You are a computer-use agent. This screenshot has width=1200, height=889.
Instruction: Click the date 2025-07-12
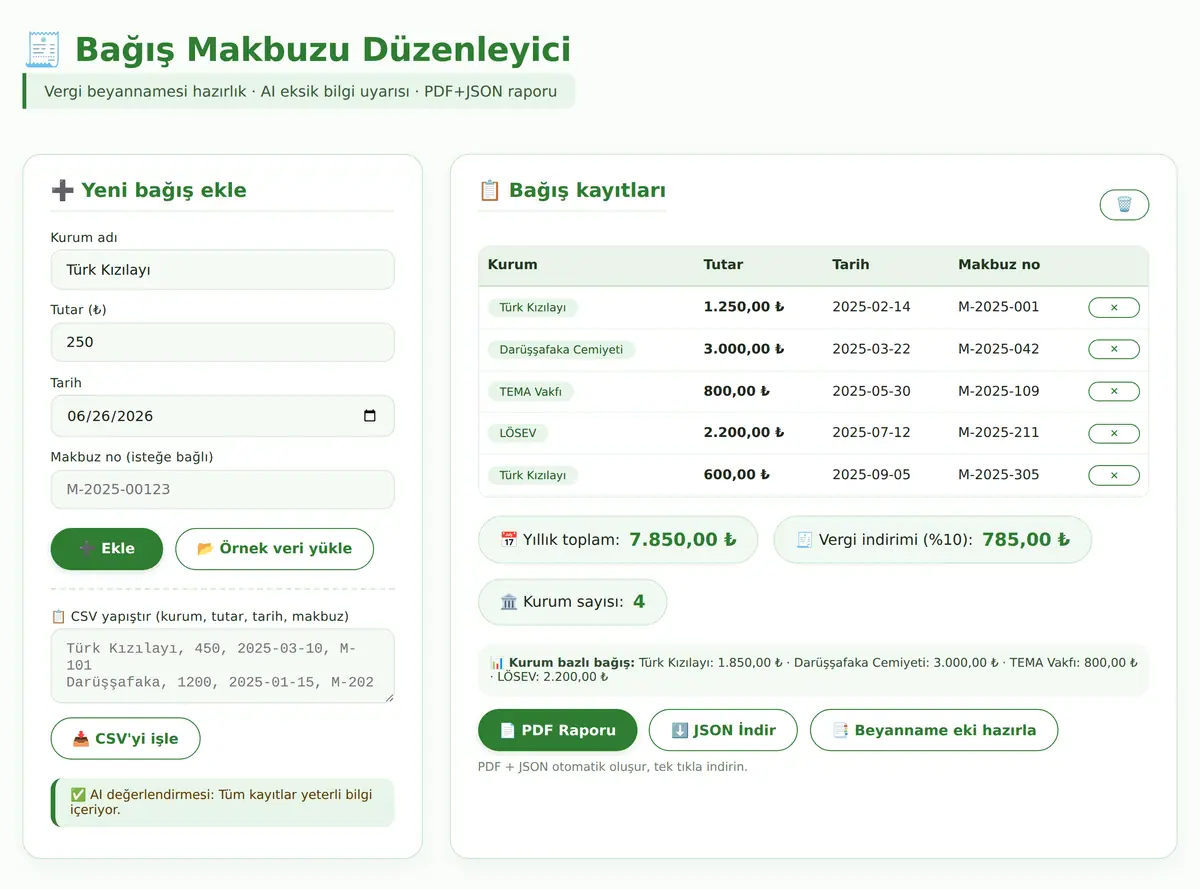pyautogui.click(x=872, y=433)
